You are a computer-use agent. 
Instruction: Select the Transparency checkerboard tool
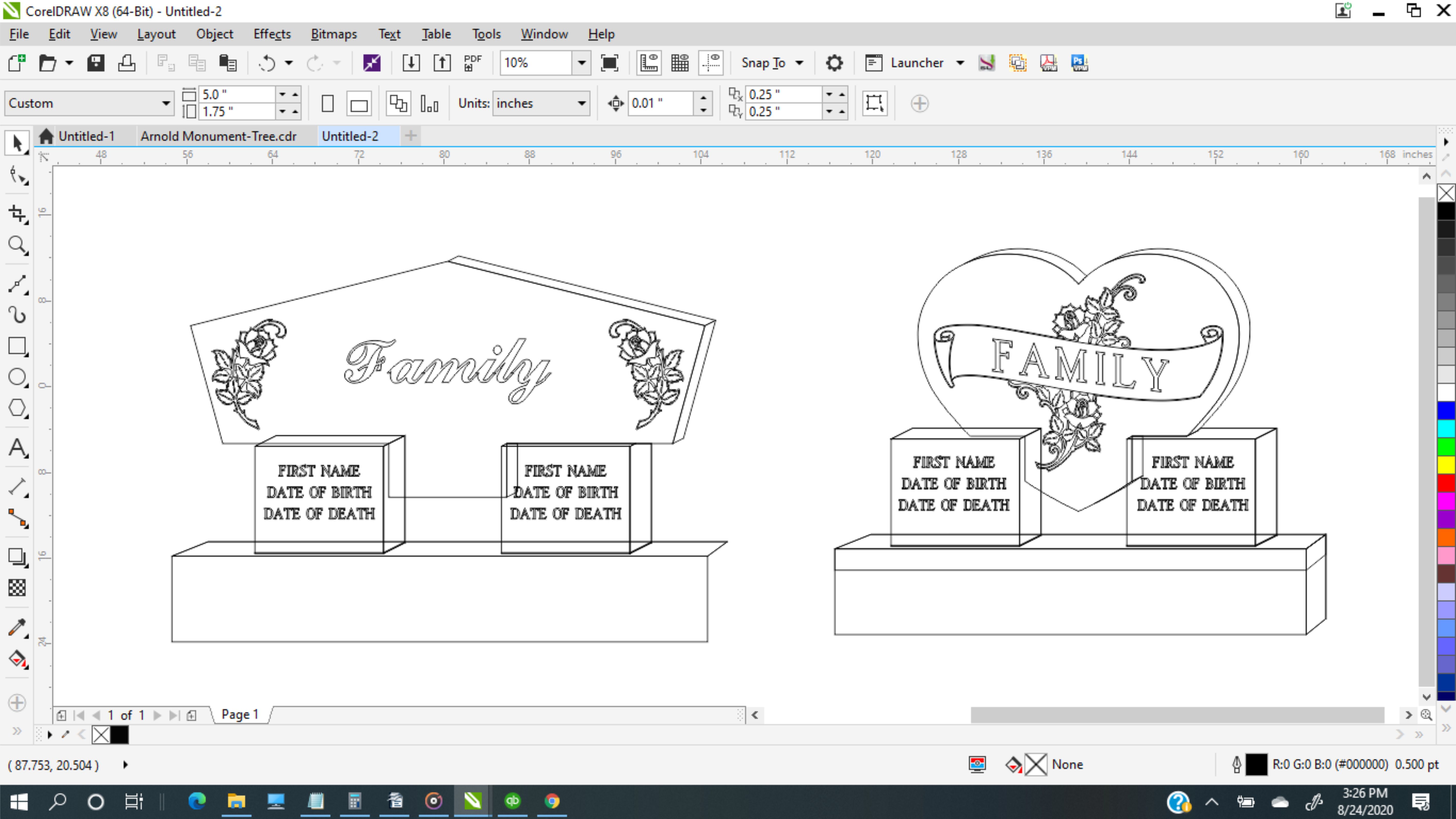coord(17,588)
